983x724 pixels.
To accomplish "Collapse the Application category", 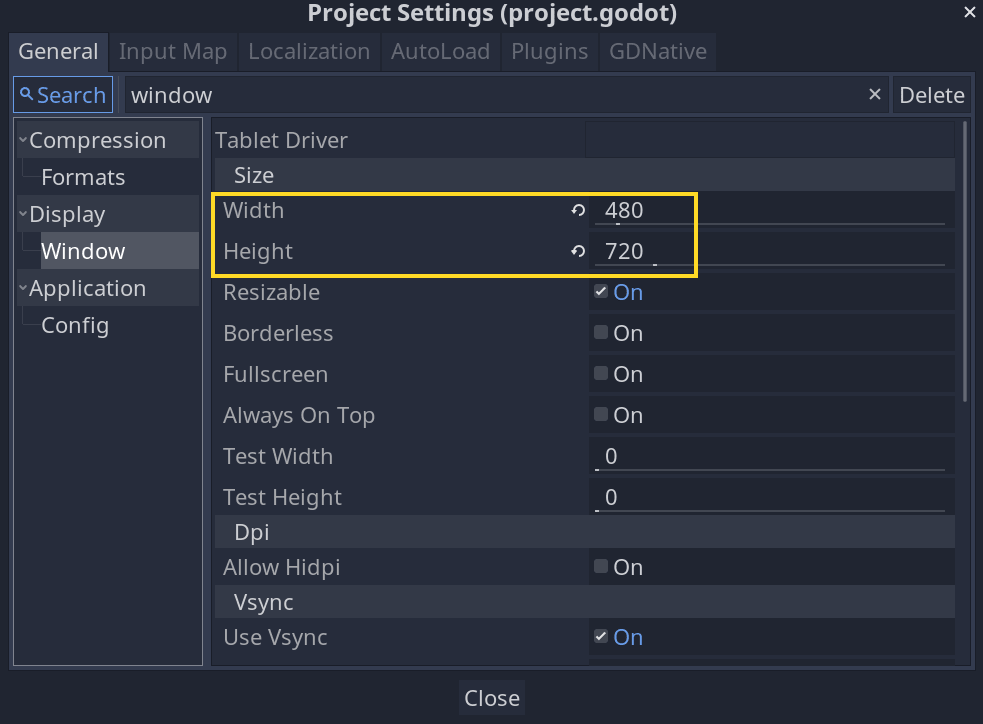I will [24, 287].
